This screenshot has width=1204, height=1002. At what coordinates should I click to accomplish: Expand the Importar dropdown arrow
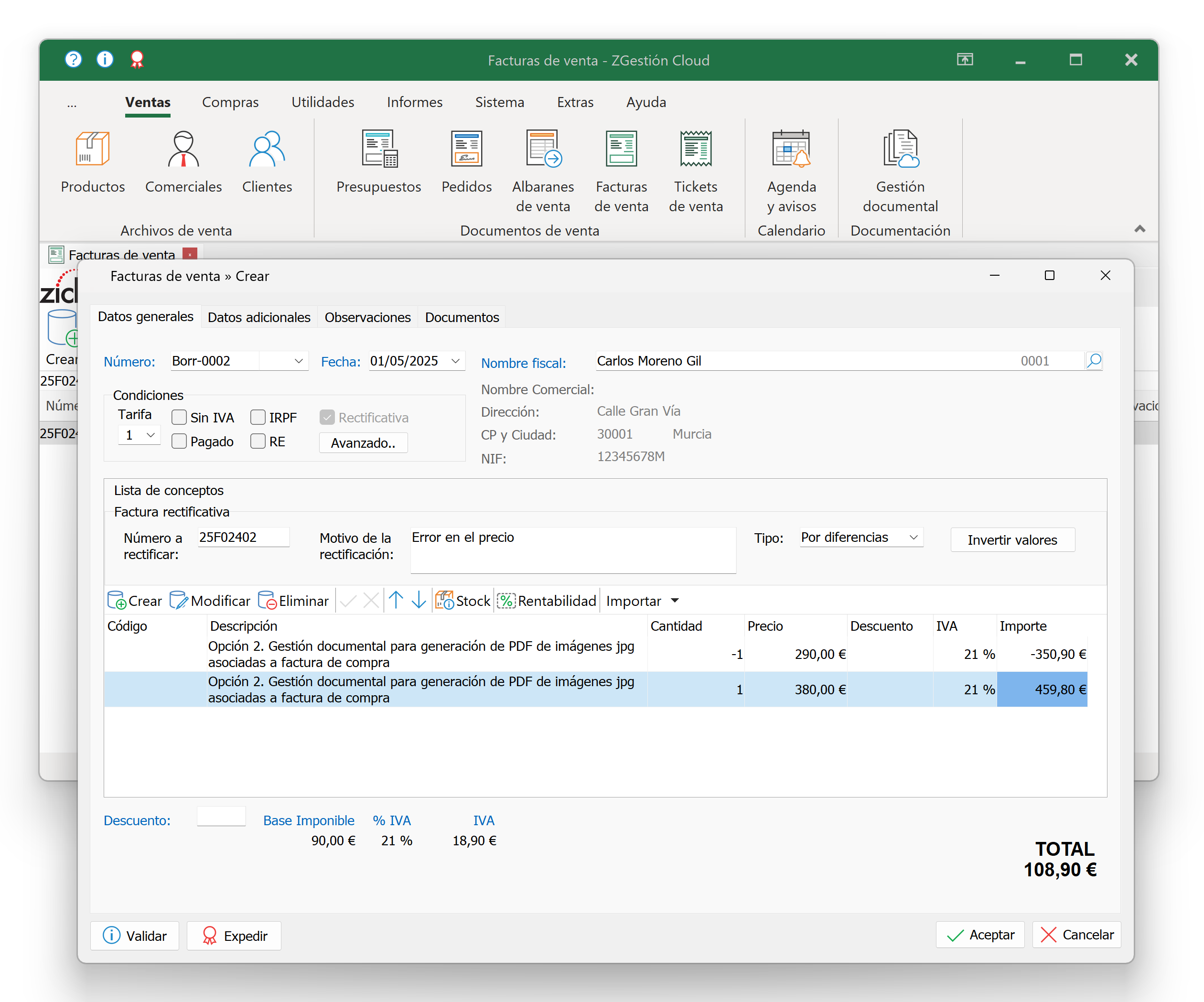[675, 601]
